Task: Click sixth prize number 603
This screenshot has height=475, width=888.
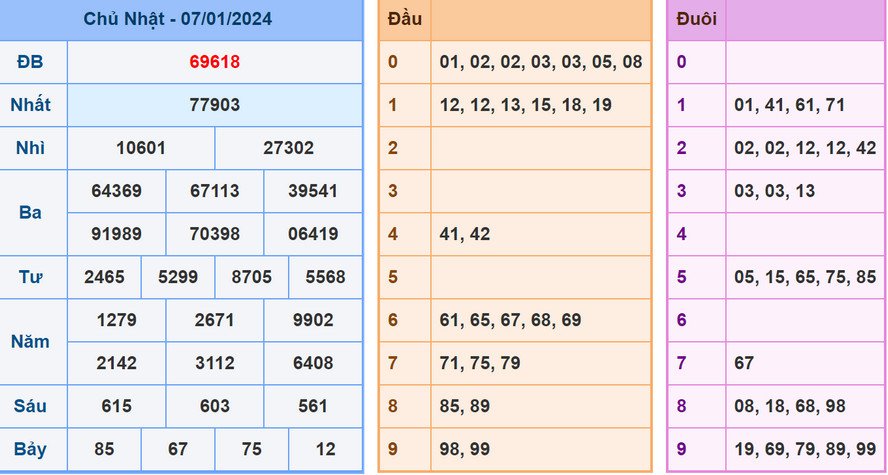Action: pos(214,406)
